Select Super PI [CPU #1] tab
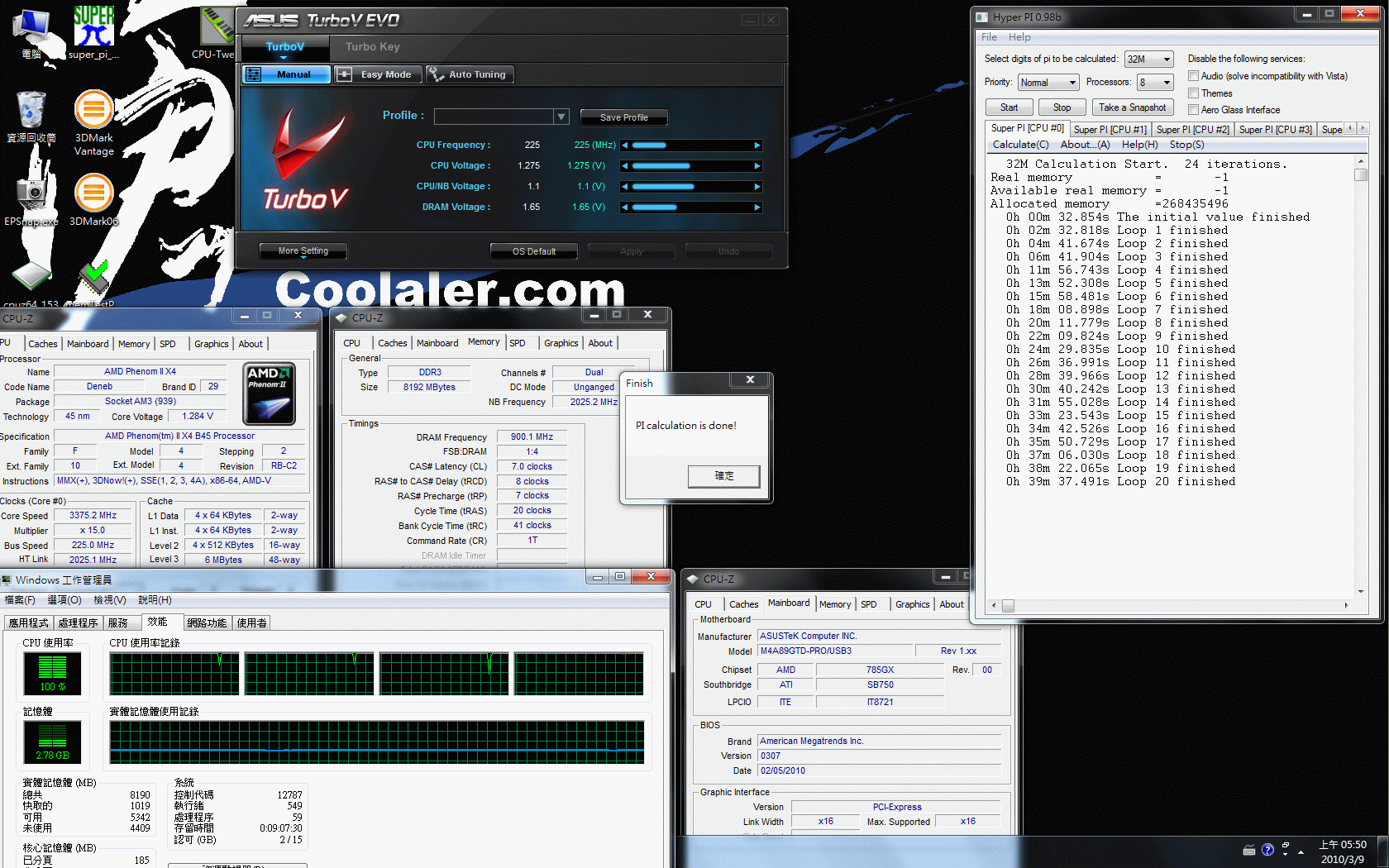The image size is (1389, 868). click(1110, 130)
